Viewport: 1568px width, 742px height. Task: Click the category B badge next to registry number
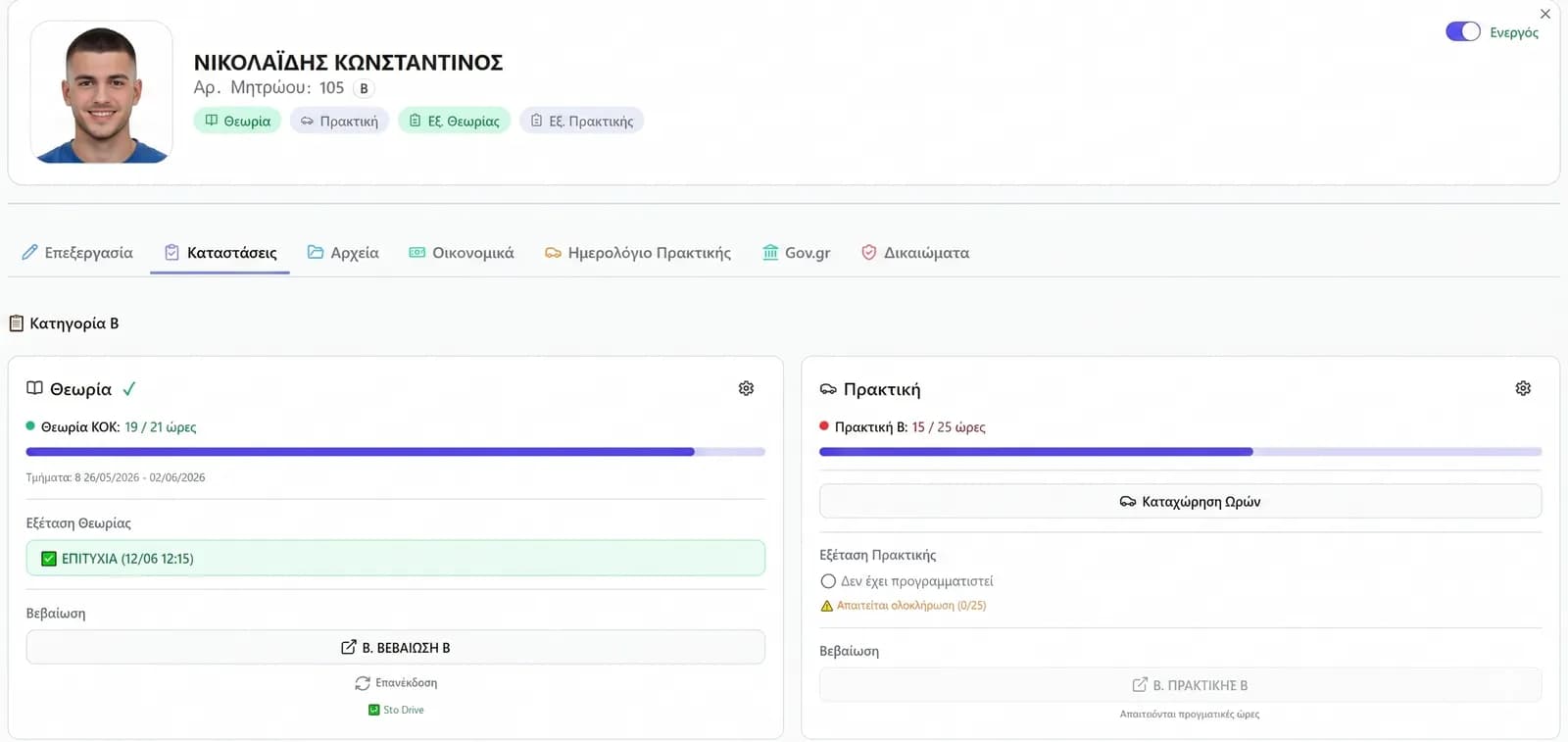364,88
